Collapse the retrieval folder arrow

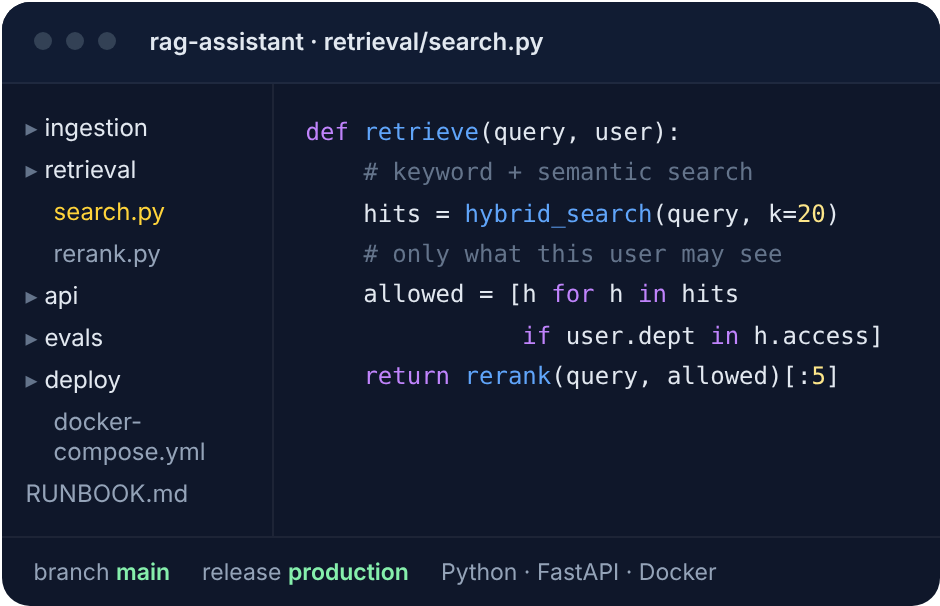[31, 171]
